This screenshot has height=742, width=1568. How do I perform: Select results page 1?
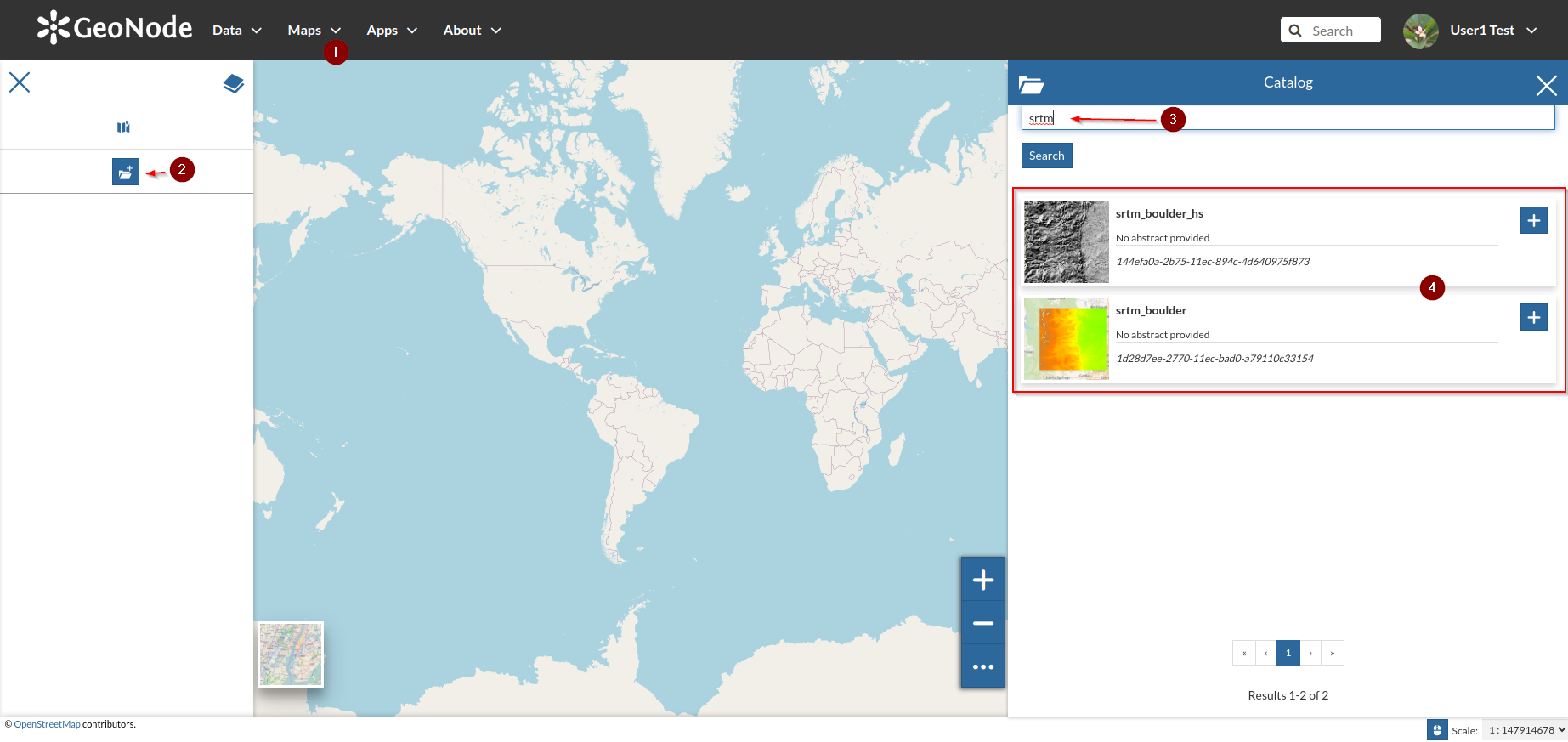(1288, 653)
